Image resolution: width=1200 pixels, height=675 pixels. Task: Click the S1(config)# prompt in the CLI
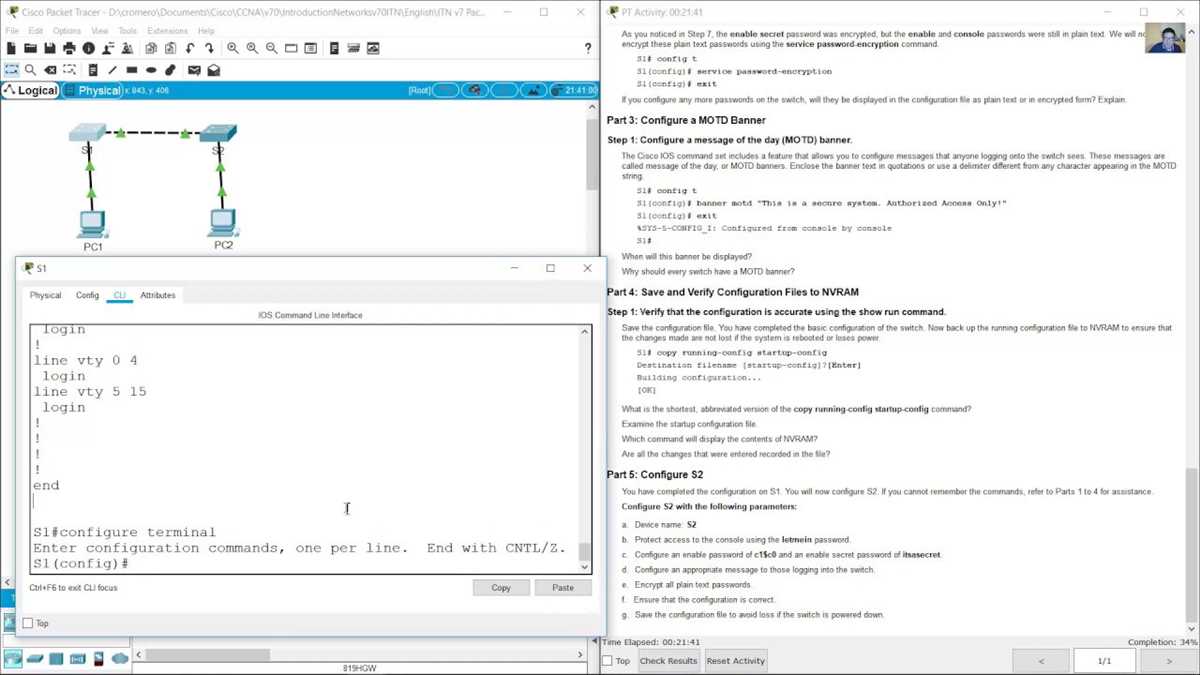[x=81, y=563]
